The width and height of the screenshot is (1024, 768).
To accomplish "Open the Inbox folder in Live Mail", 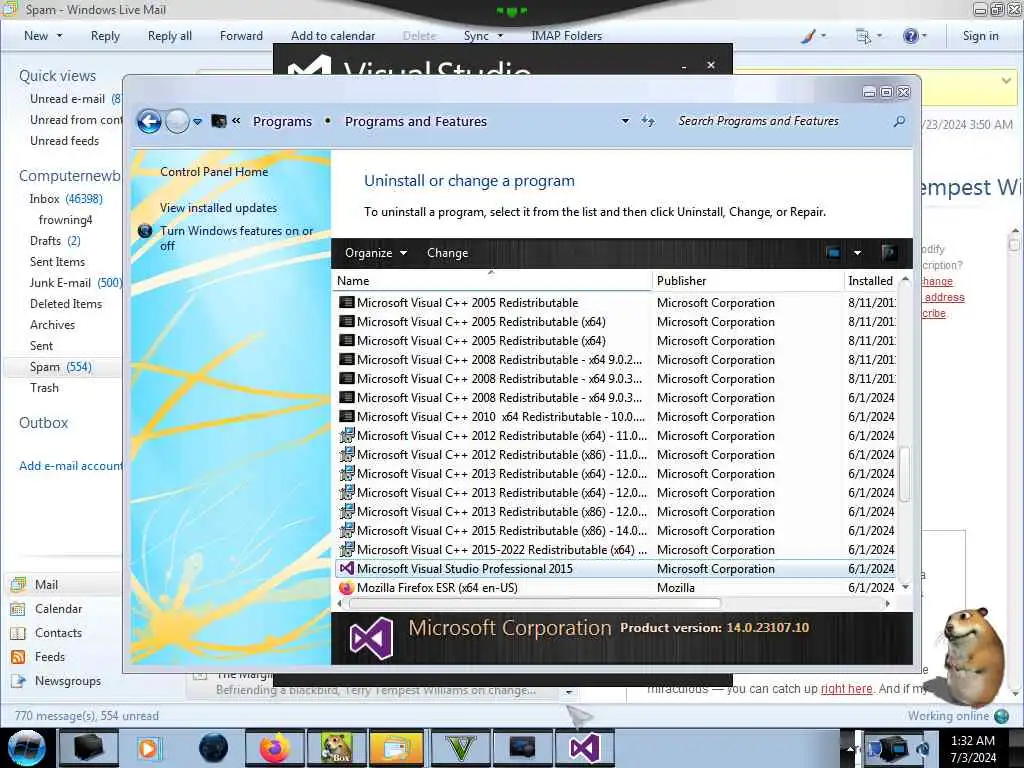I will coord(65,199).
